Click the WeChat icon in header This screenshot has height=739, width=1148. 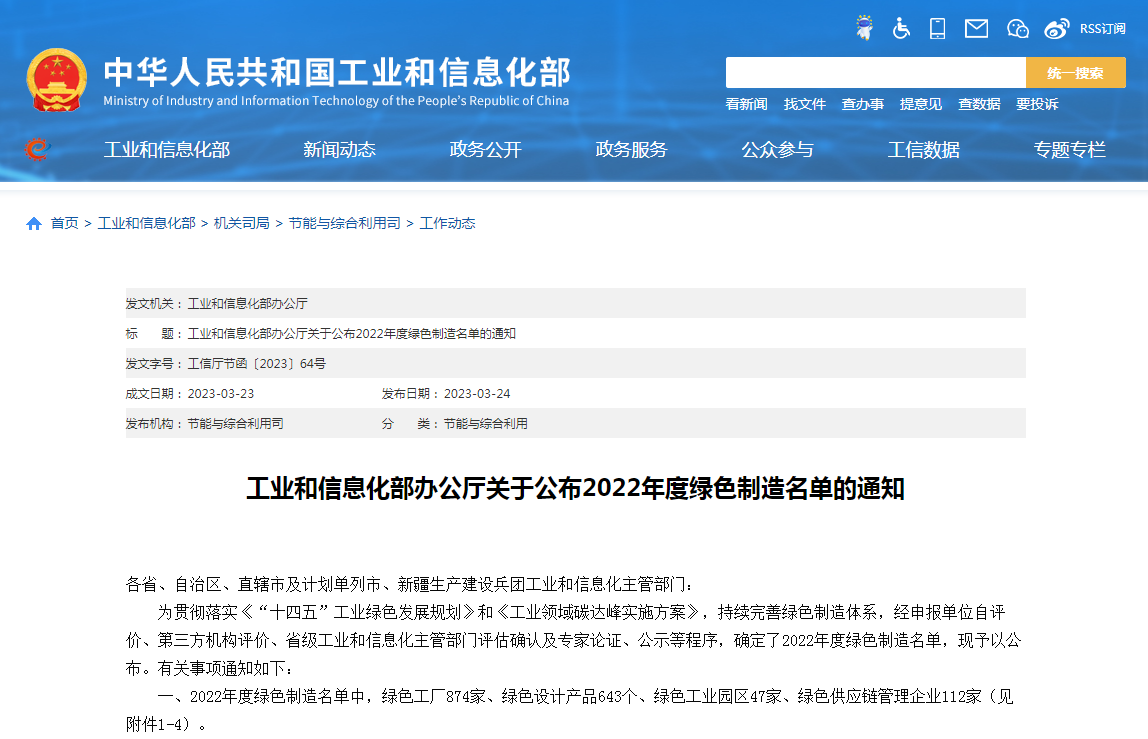coord(1018,28)
